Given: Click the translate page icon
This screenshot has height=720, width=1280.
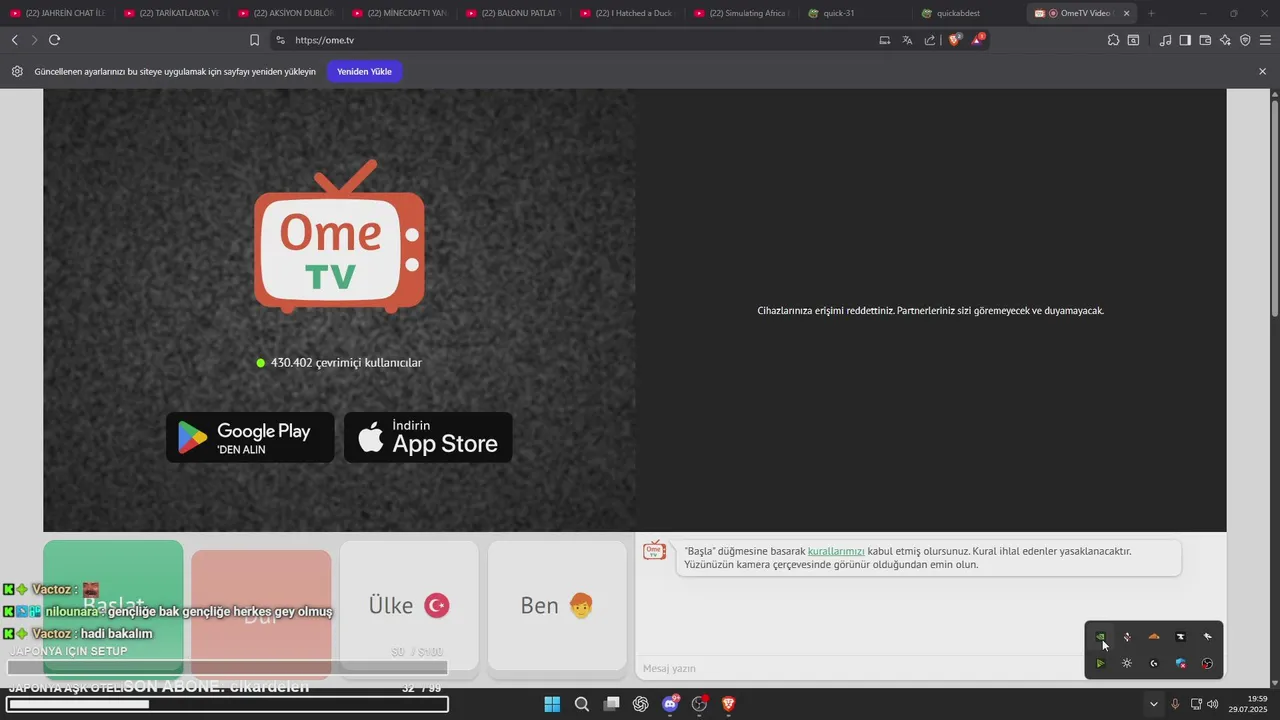Looking at the screenshot, I should point(907,40).
